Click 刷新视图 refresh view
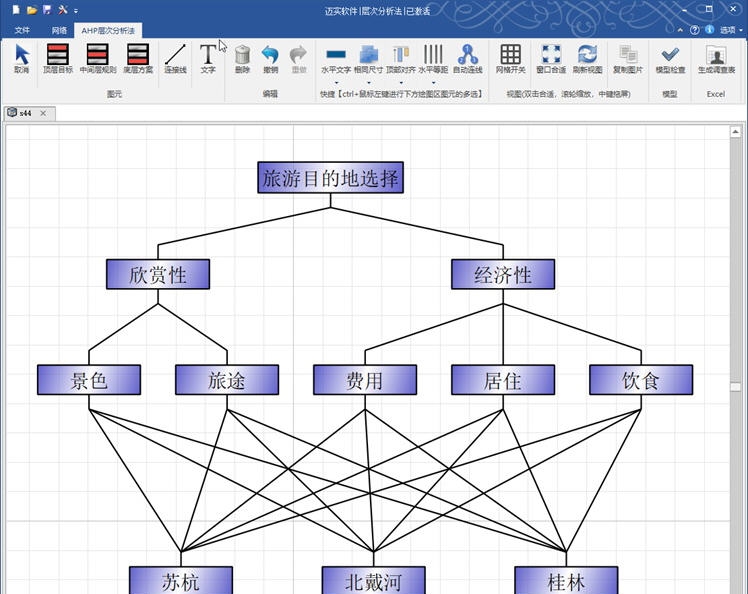The image size is (748, 594). (x=588, y=58)
